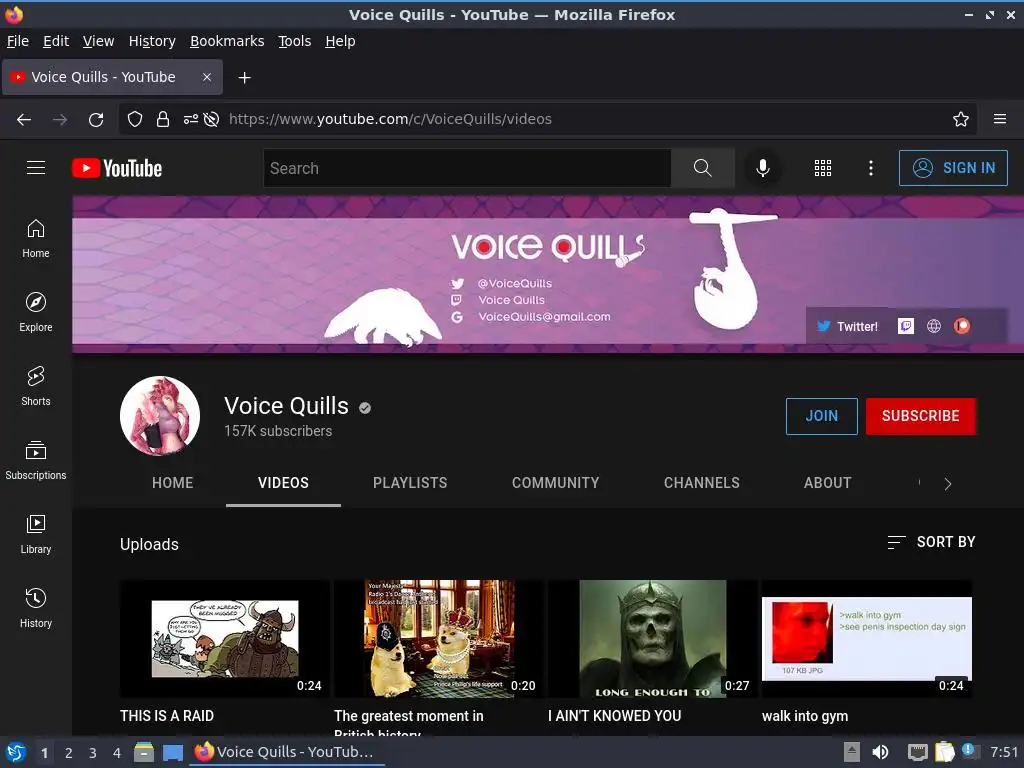Switch to the channel HOME tab

click(x=172, y=483)
